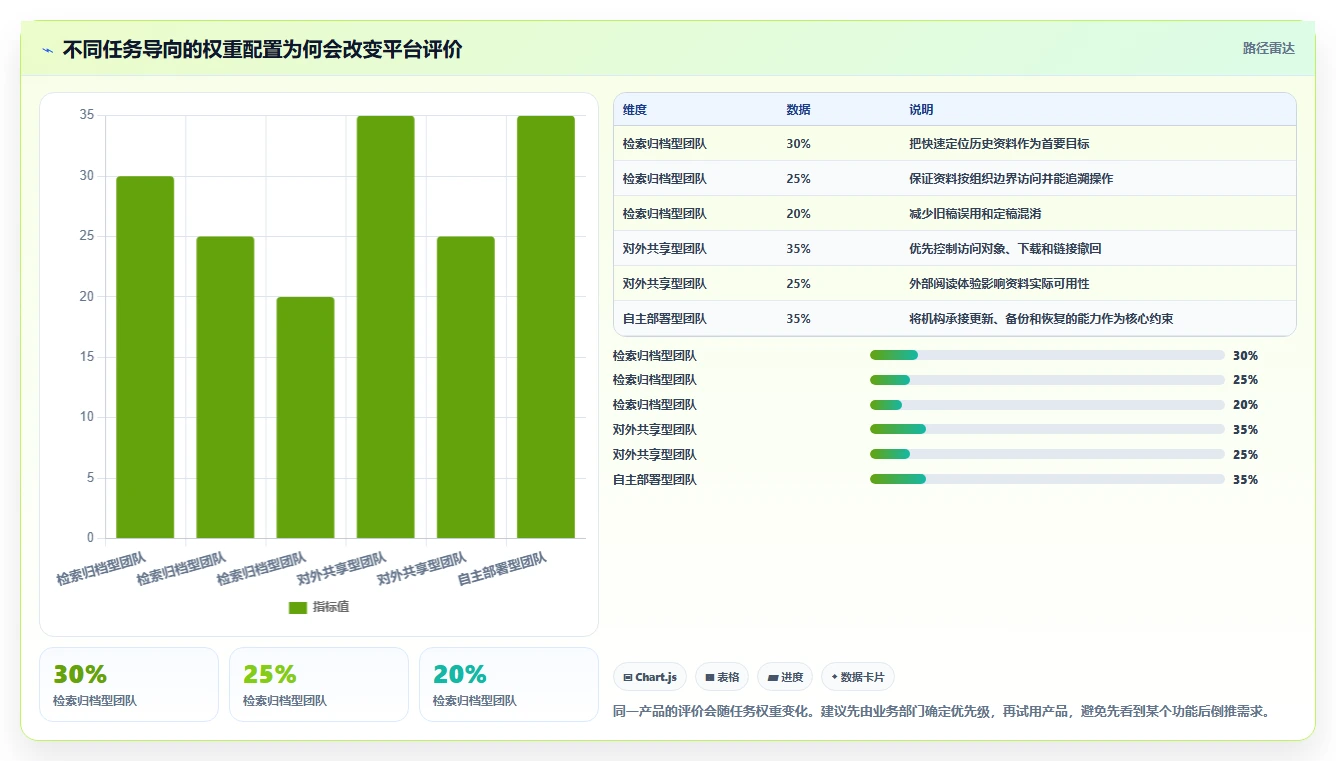Select the 进度 tag chip
The width and height of the screenshot is (1336, 761).
(785, 677)
